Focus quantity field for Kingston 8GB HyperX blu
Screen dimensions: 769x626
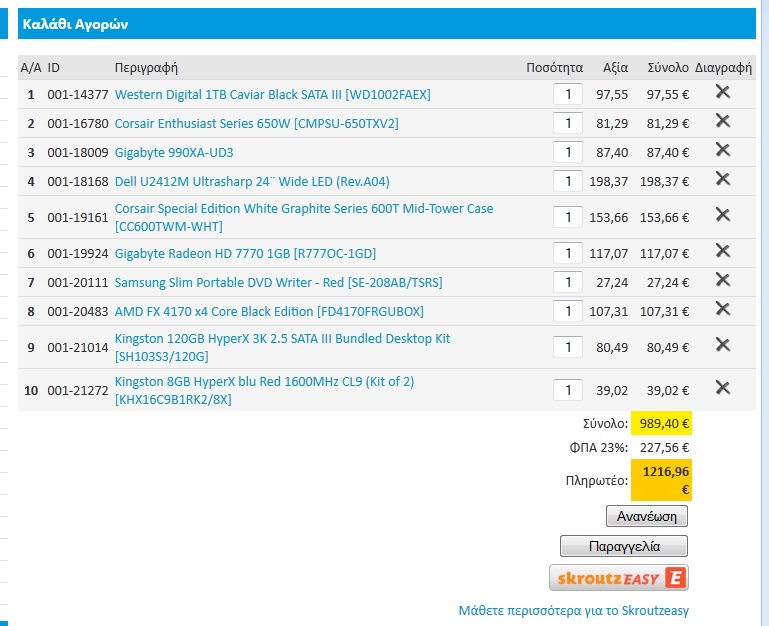568,390
